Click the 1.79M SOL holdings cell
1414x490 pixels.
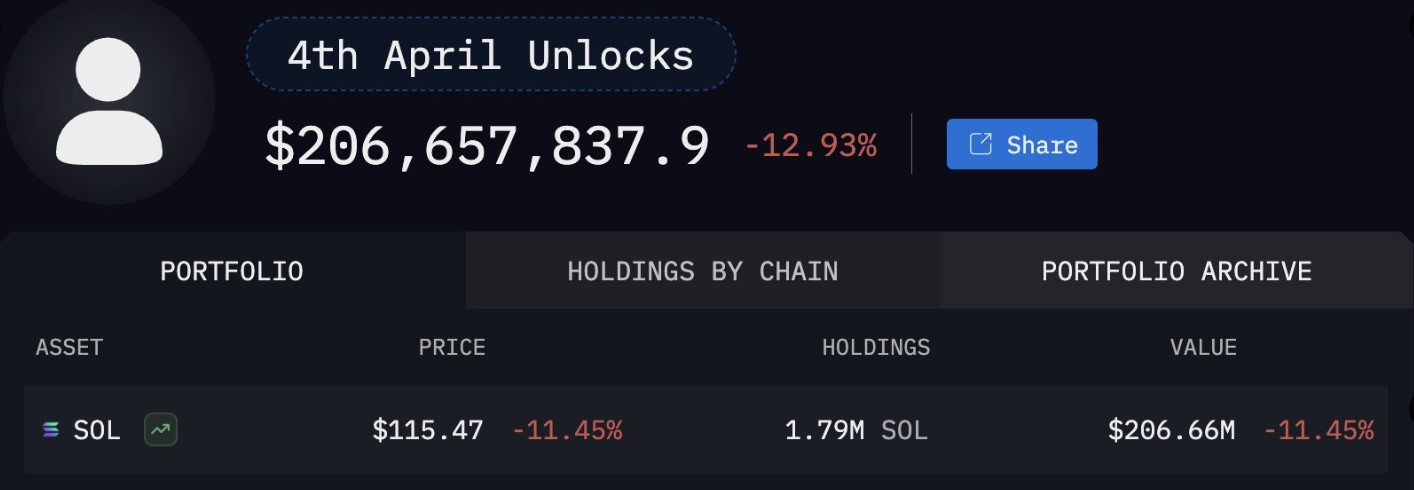tap(856, 430)
